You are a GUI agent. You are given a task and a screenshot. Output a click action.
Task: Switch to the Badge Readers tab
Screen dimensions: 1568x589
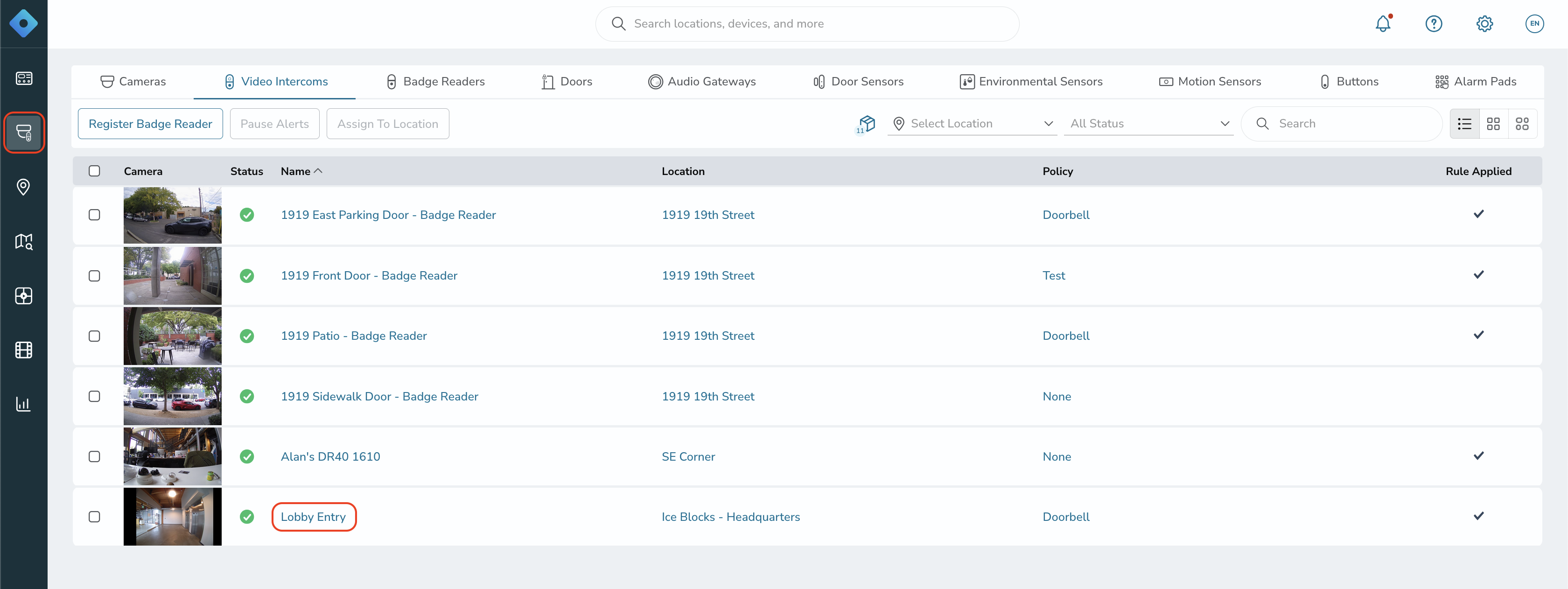point(435,82)
